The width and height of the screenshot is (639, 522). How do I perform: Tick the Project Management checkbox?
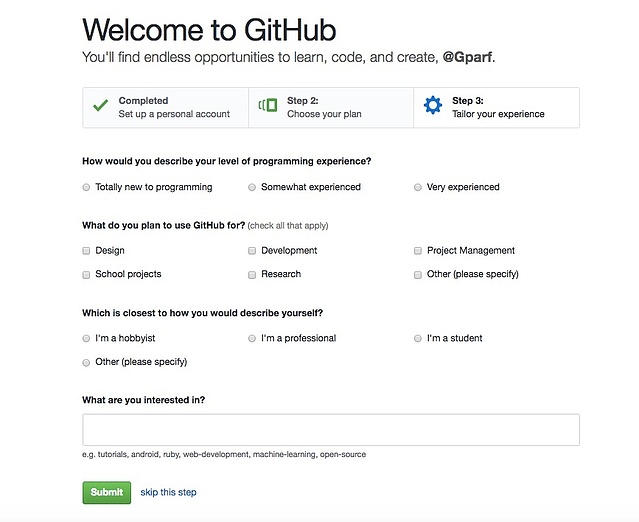click(x=418, y=251)
